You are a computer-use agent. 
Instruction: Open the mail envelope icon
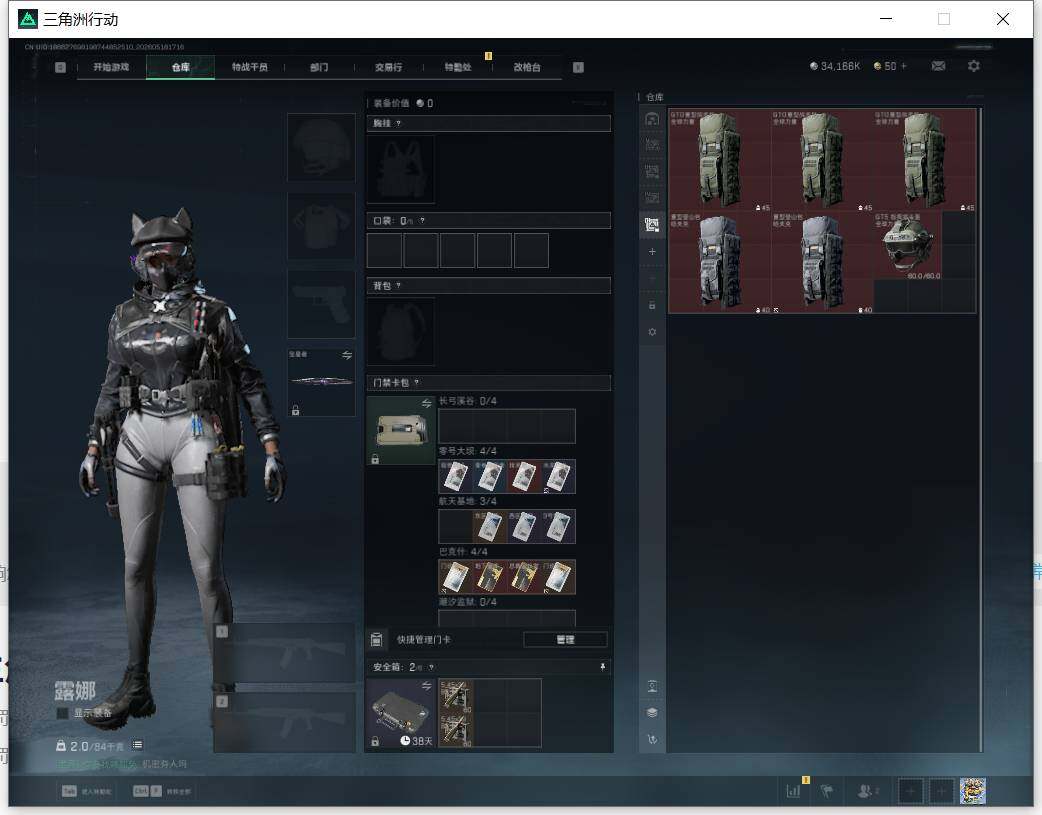pyautogui.click(x=938, y=66)
